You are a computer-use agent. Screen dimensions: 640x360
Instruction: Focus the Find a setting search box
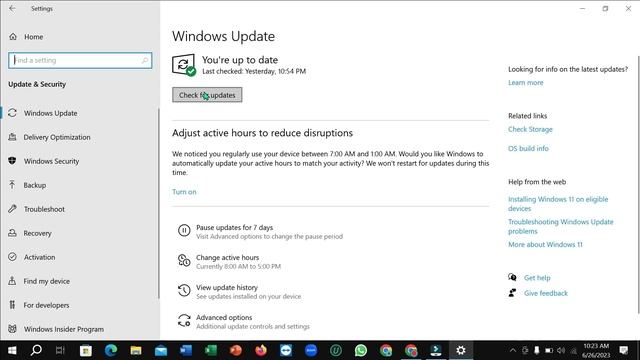pyautogui.click(x=80, y=60)
